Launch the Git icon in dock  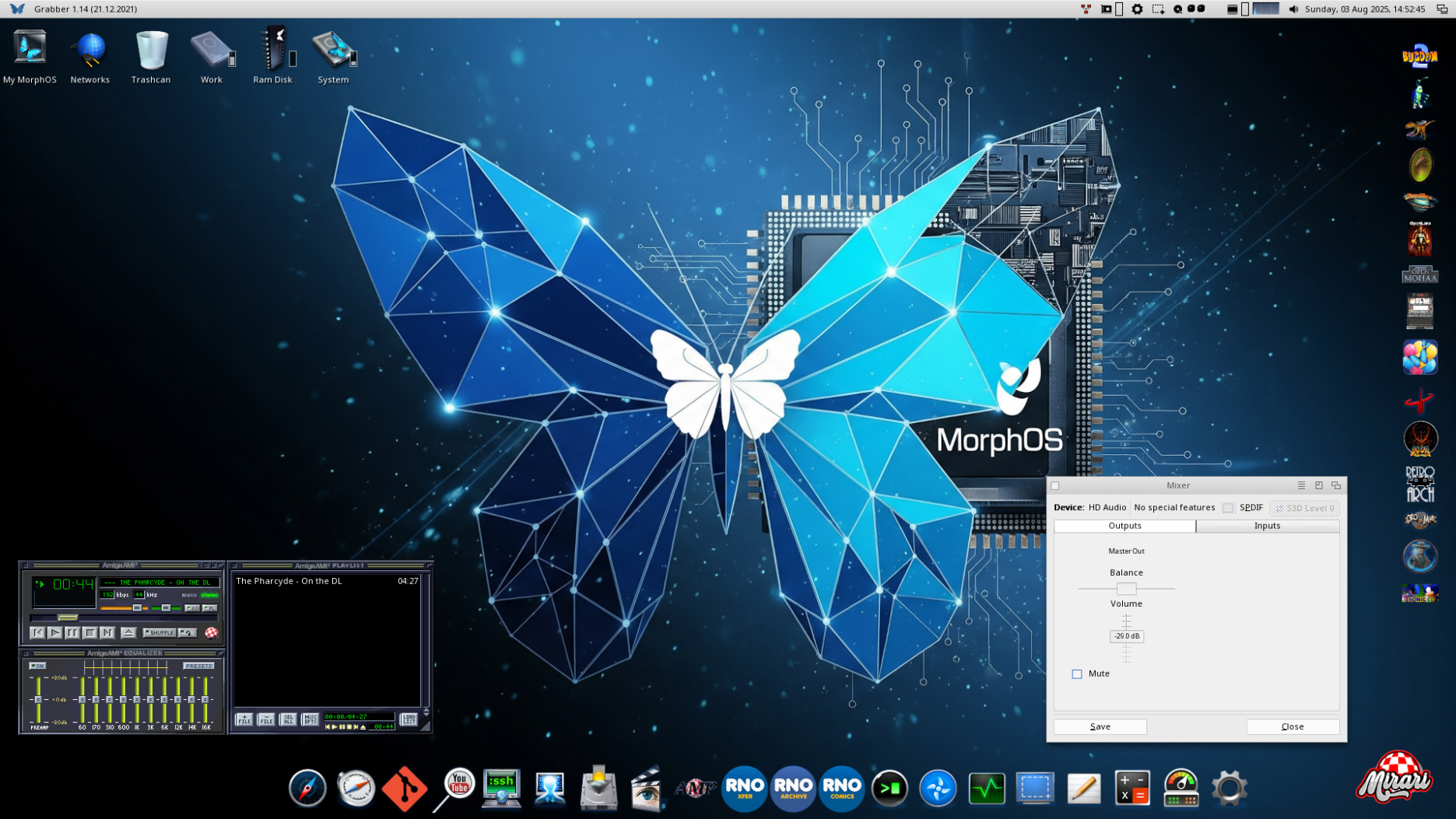405,789
